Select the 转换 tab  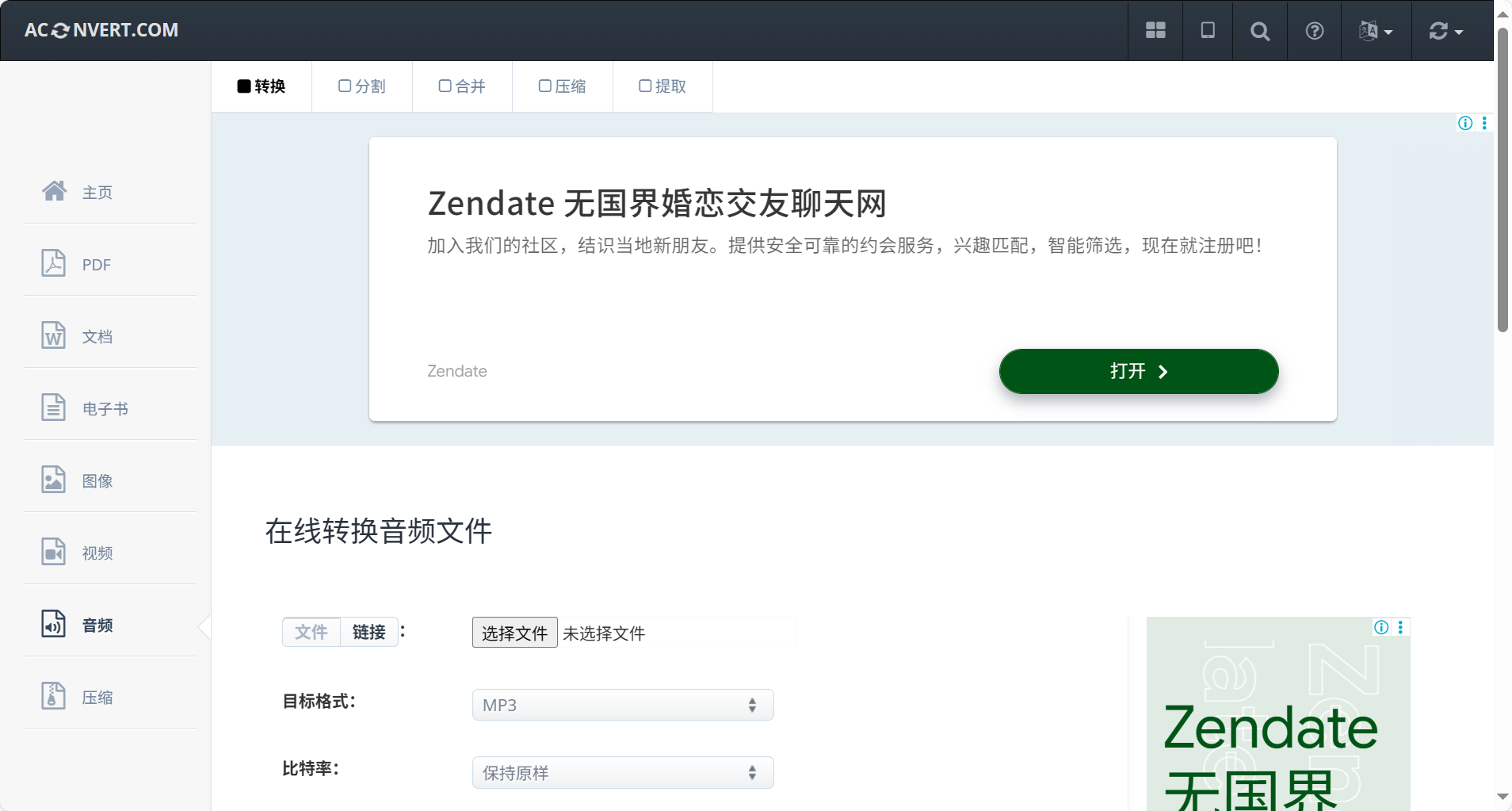click(262, 86)
